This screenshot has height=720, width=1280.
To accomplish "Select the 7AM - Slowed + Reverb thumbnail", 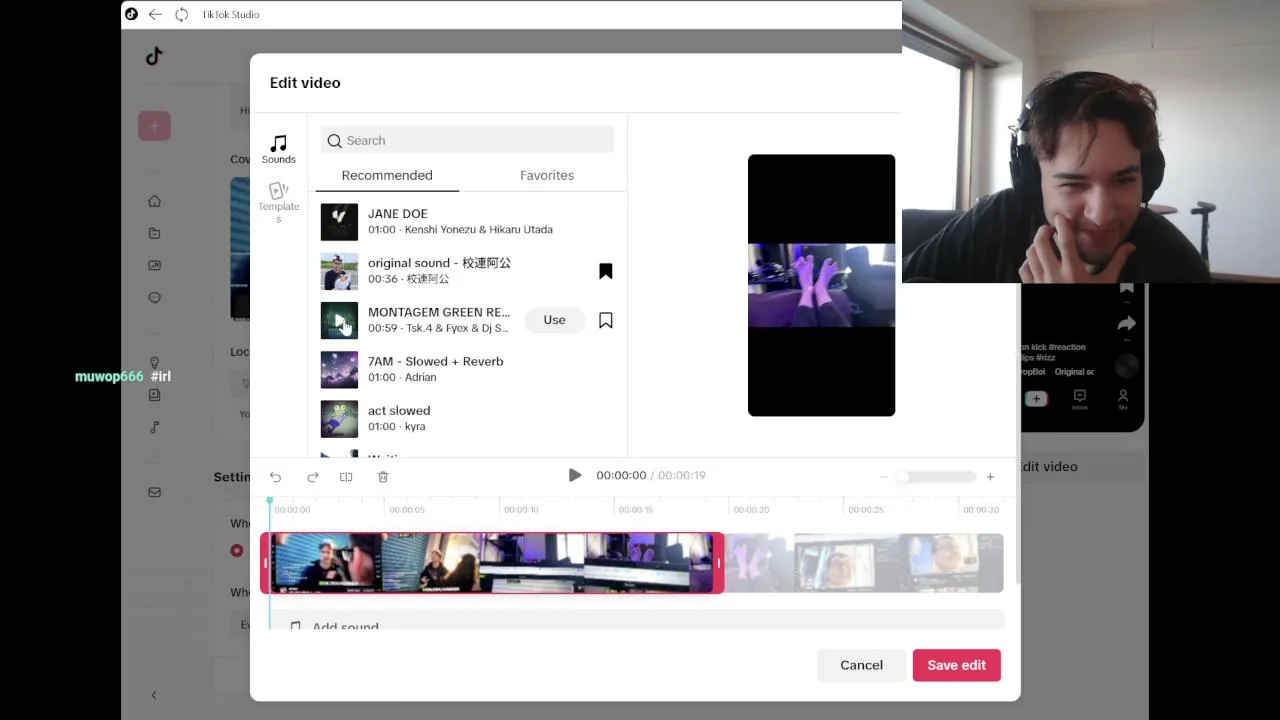I will (339, 370).
